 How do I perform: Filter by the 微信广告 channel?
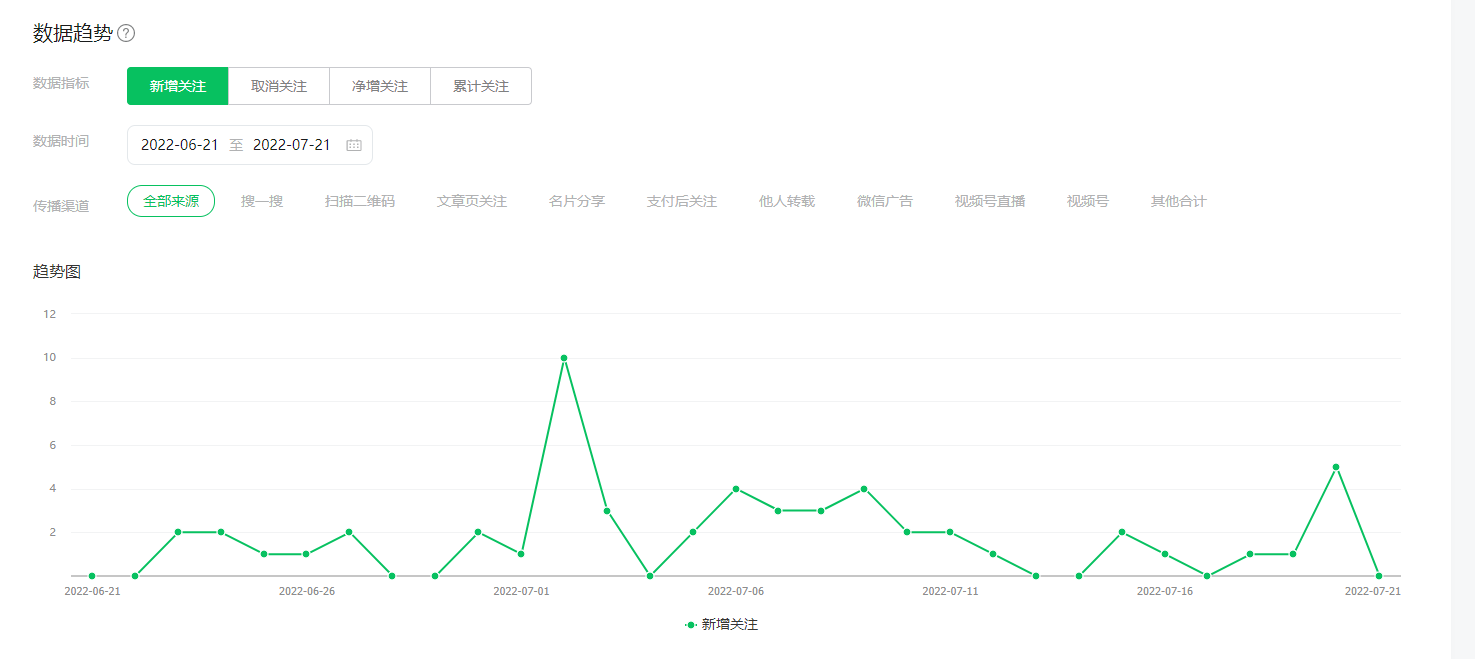point(885,201)
